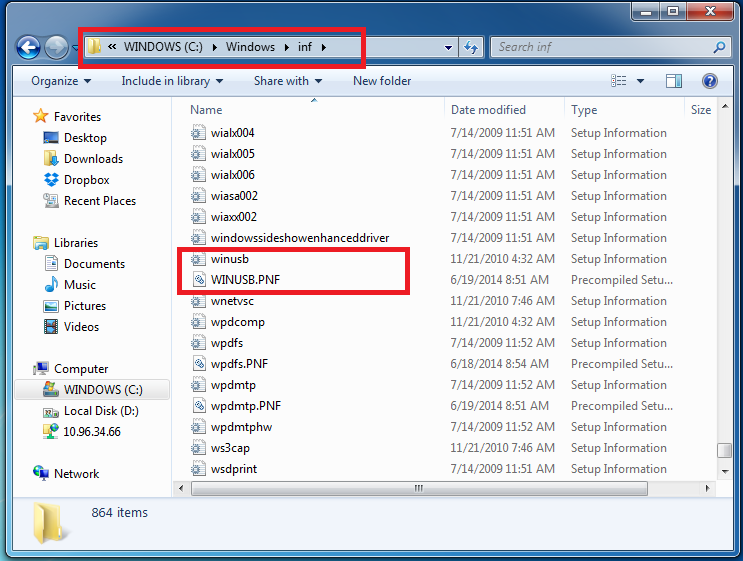Expand the arrow after Windows in address path

(287, 47)
